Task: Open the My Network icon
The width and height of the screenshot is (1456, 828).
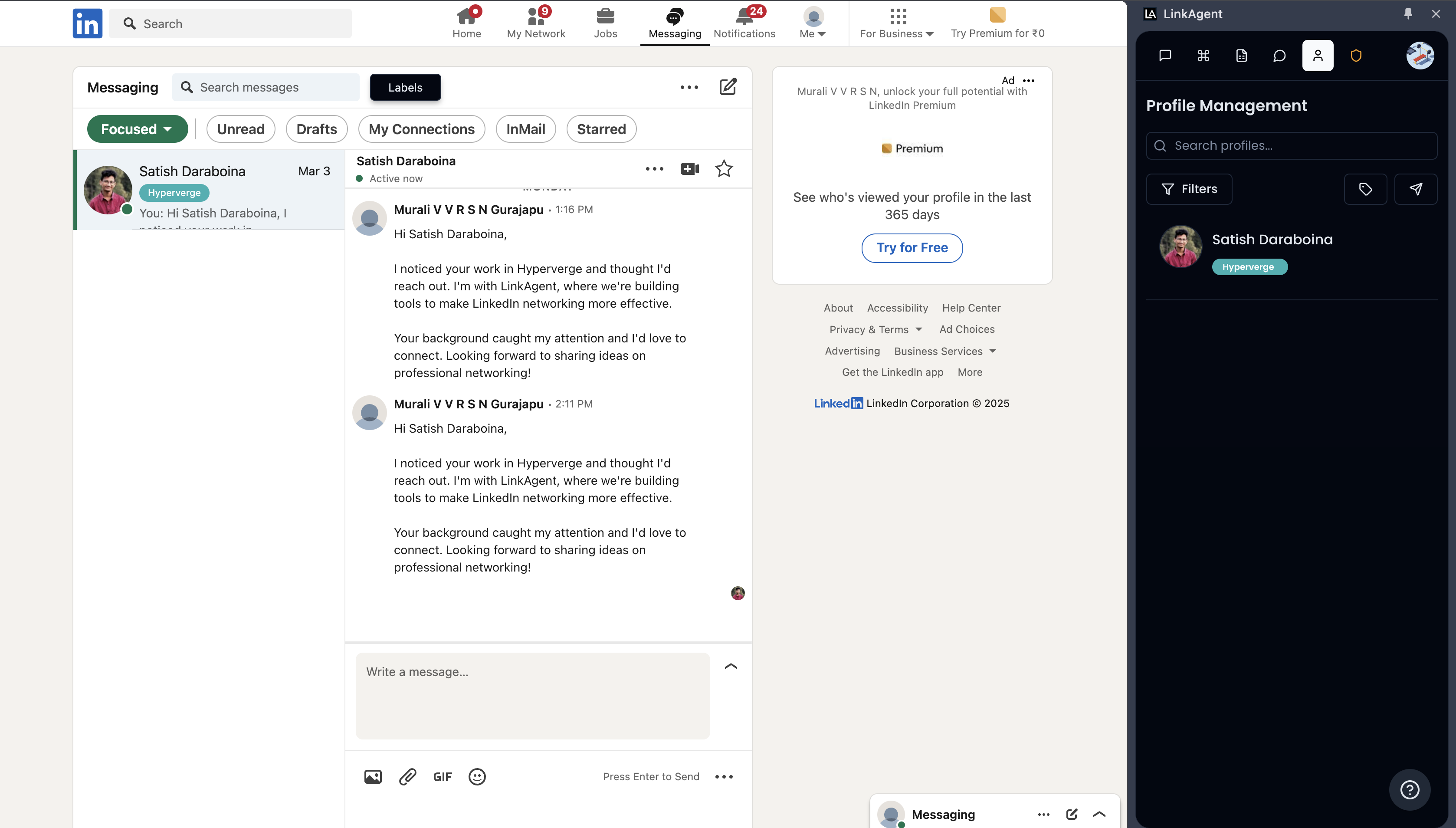Action: 536,23
